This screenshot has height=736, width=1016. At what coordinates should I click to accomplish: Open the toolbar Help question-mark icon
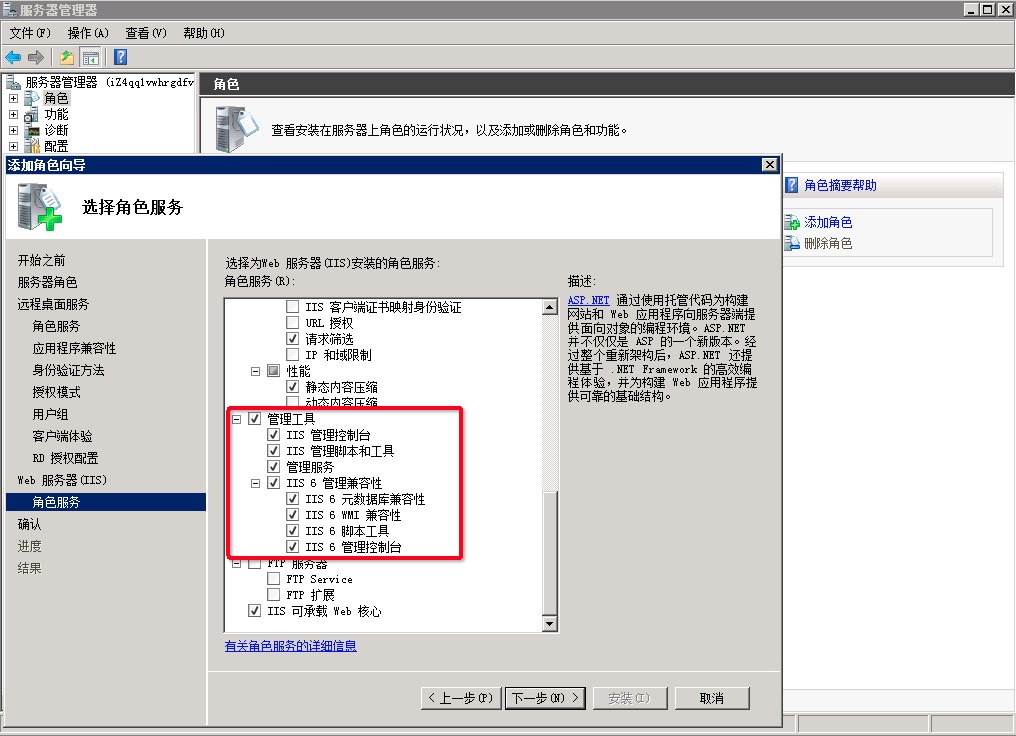121,57
